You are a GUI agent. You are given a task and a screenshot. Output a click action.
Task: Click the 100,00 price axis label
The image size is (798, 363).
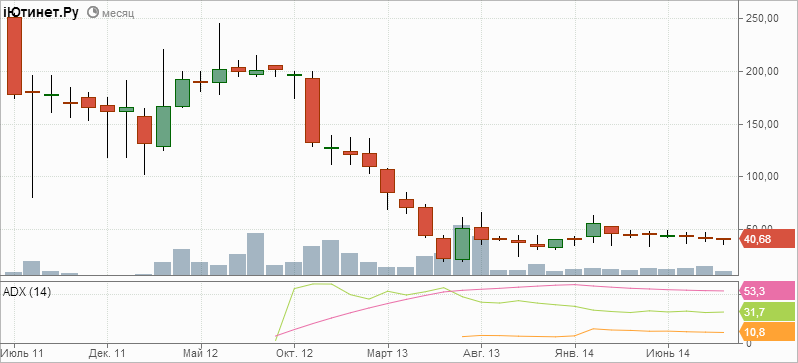(762, 177)
